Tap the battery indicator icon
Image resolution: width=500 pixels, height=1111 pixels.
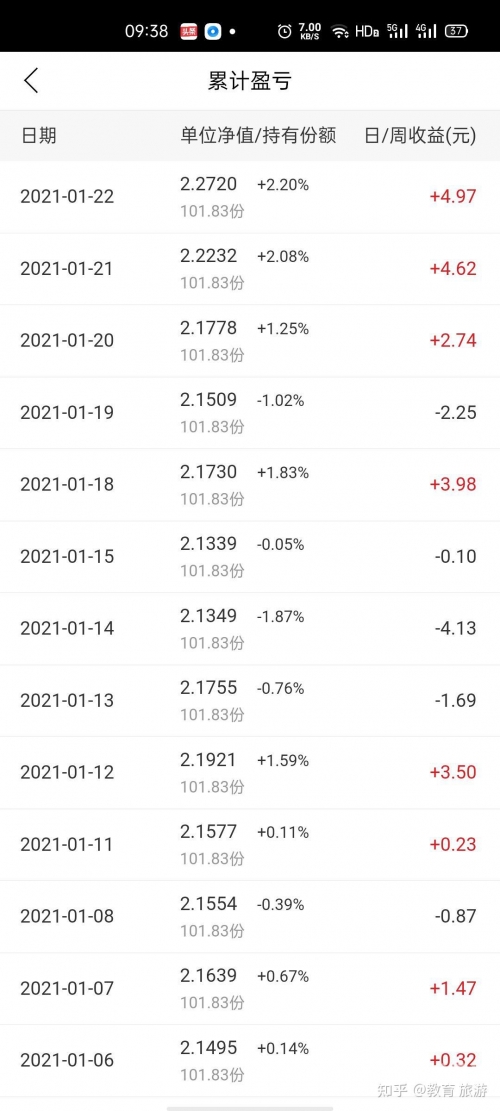click(455, 31)
